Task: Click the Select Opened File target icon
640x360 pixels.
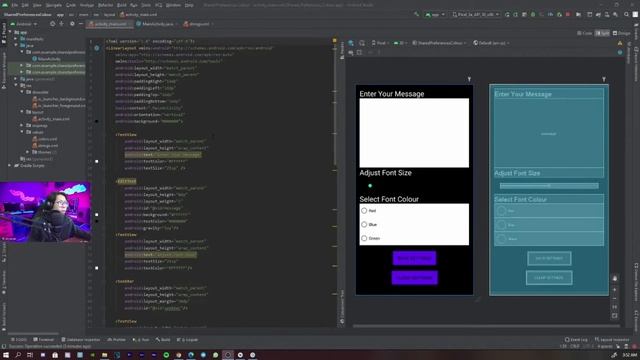Action: [x=53, y=24]
